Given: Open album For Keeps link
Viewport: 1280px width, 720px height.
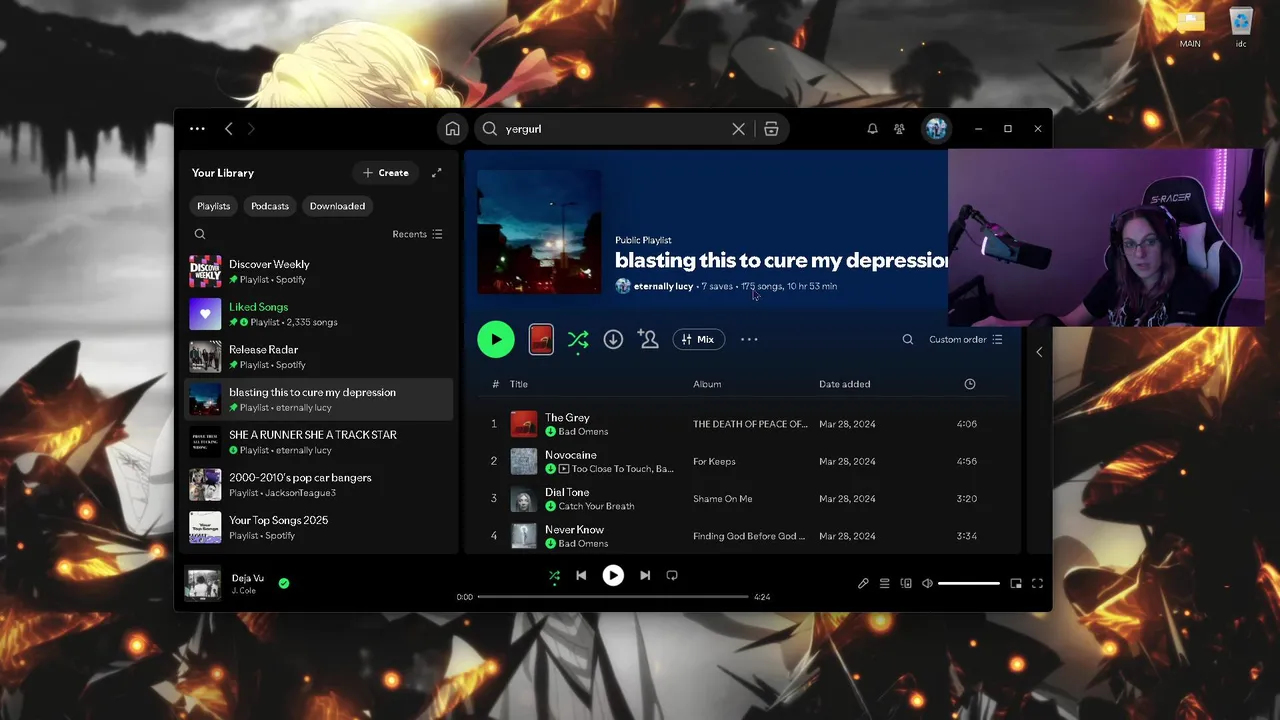Looking at the screenshot, I should pyautogui.click(x=714, y=461).
